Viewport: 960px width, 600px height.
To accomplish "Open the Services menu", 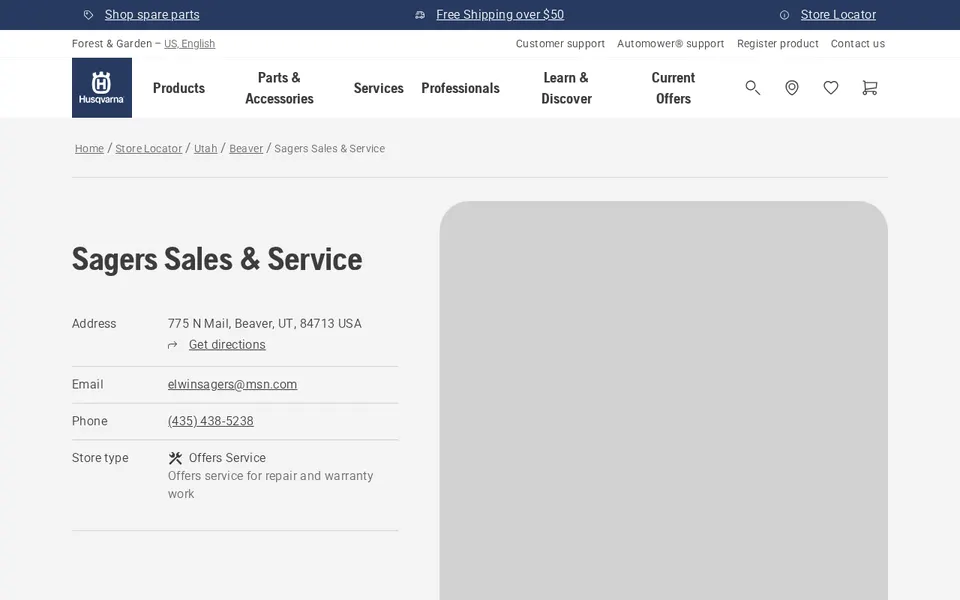I will (378, 88).
